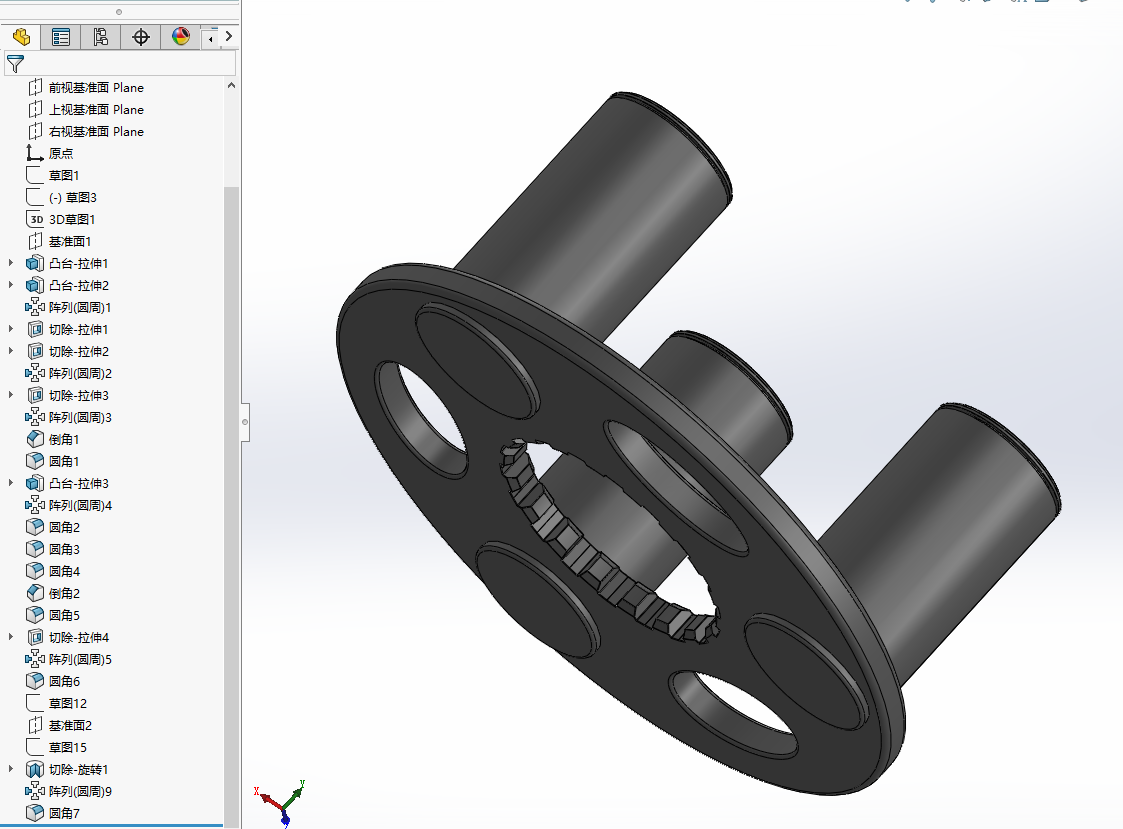The width and height of the screenshot is (1123, 829).
Task: Click the 阵列(圆周)4 circular pattern icon
Action: (35, 505)
